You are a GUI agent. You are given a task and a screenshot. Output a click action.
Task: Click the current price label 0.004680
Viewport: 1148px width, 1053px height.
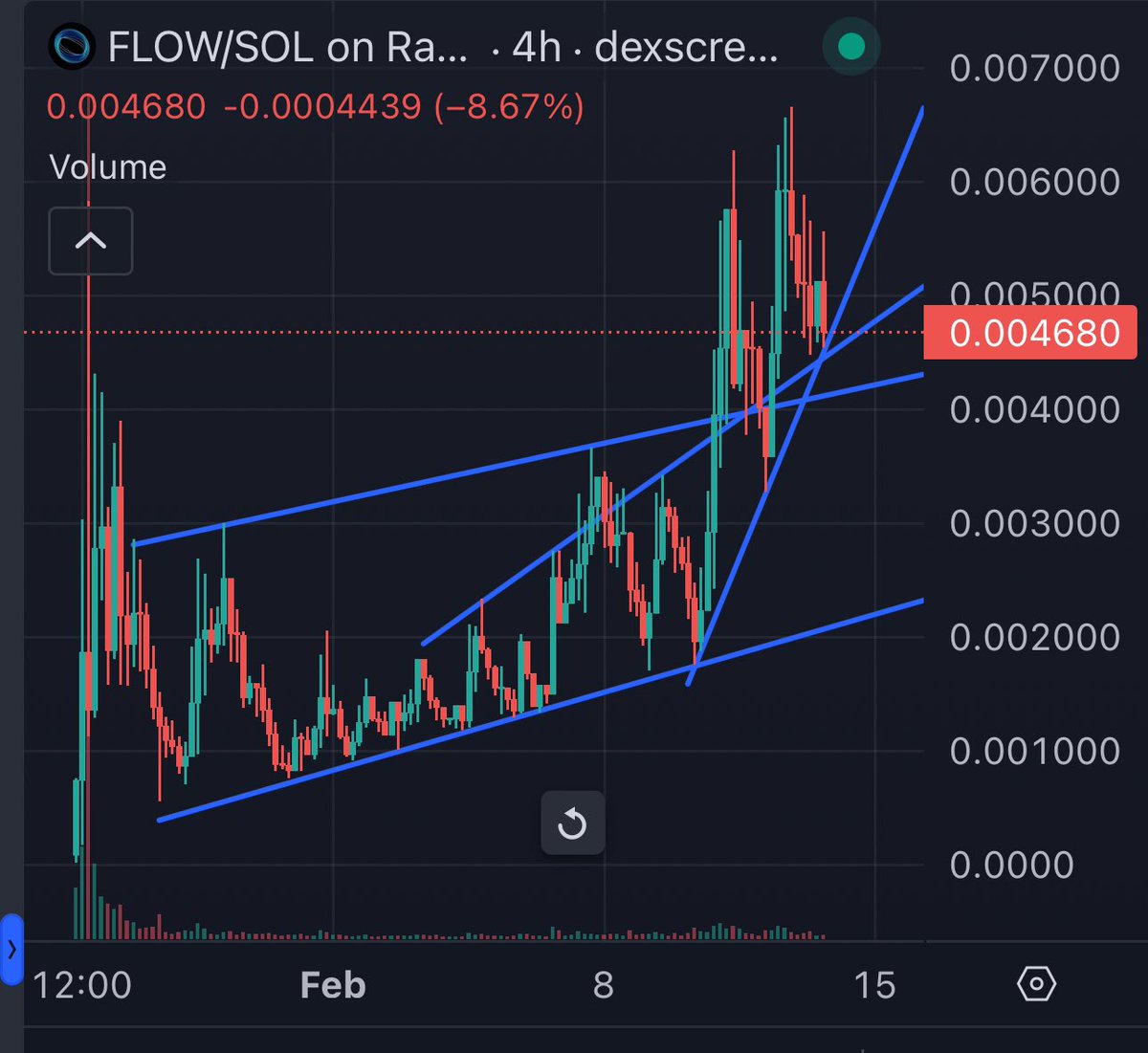[x=1028, y=333]
